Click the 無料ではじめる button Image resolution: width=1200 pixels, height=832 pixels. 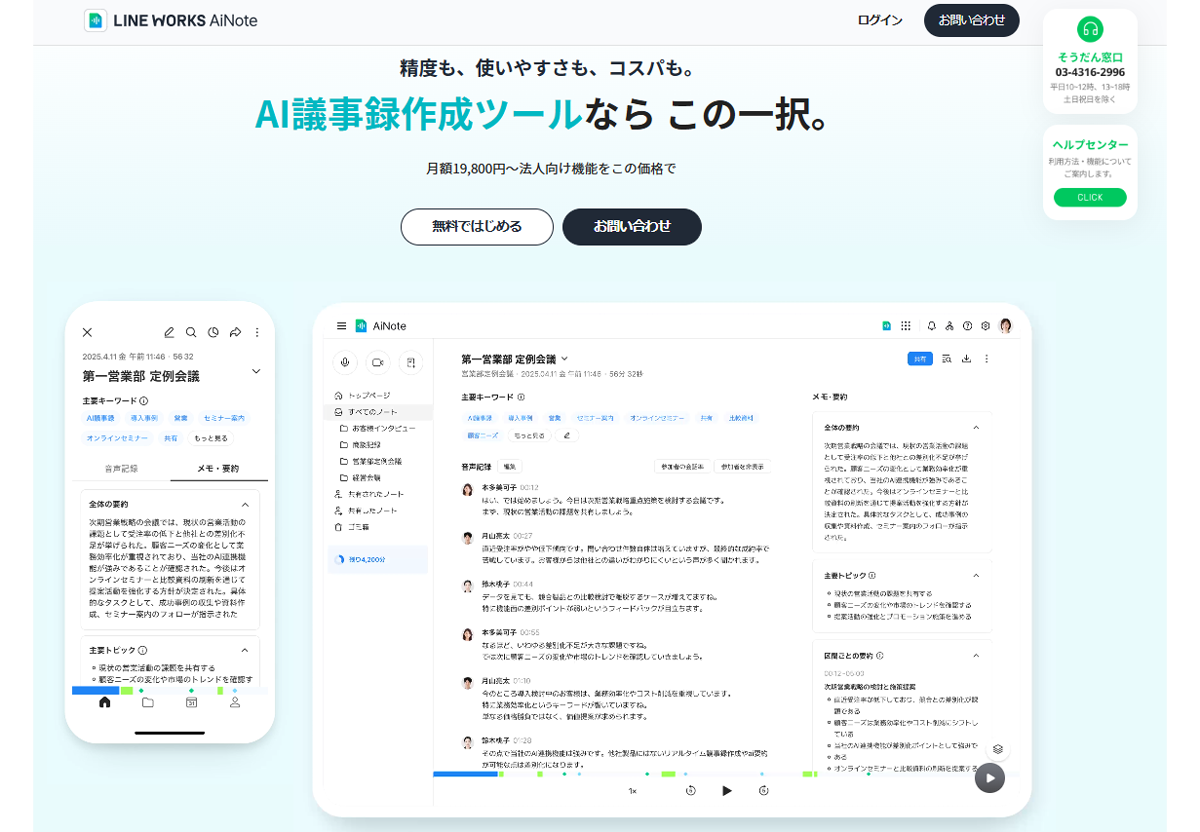(x=477, y=227)
